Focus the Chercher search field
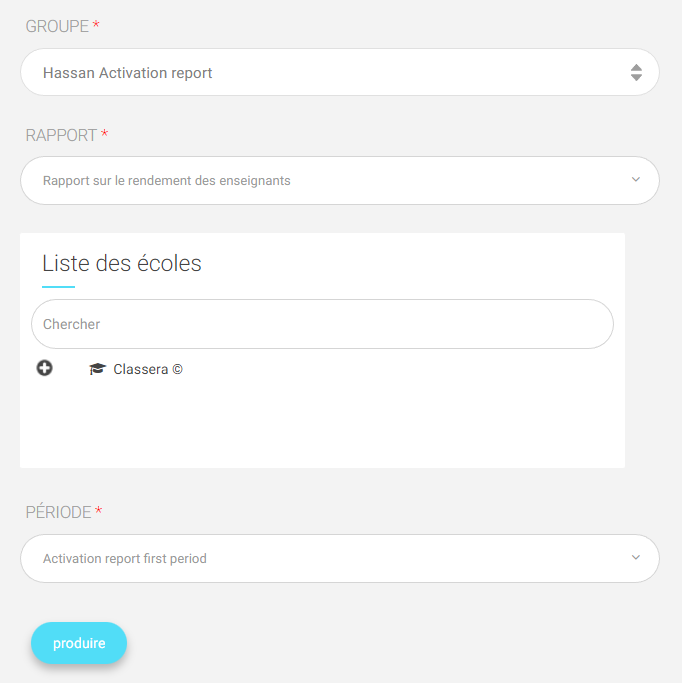The image size is (682, 683). click(x=322, y=324)
